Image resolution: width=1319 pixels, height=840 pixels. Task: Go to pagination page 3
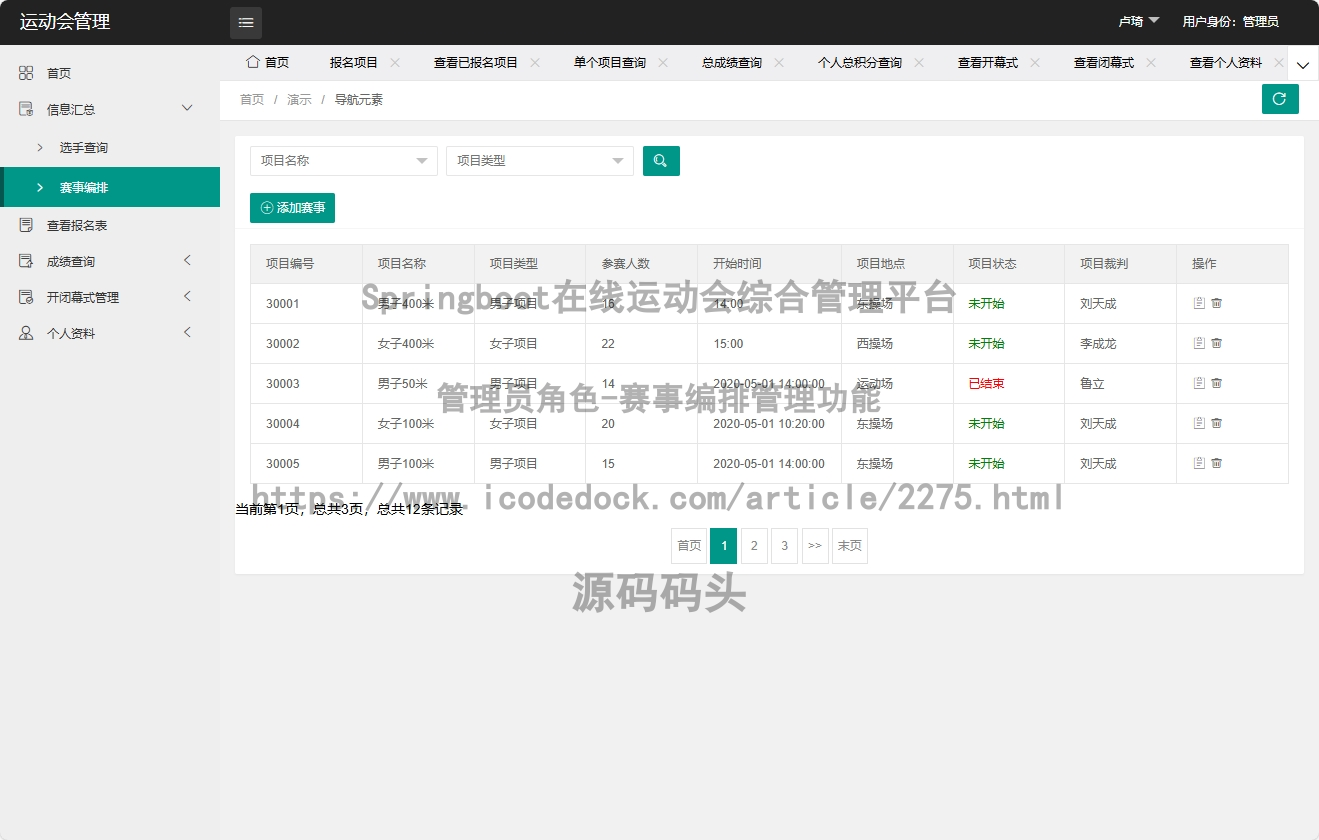pyautogui.click(x=785, y=546)
